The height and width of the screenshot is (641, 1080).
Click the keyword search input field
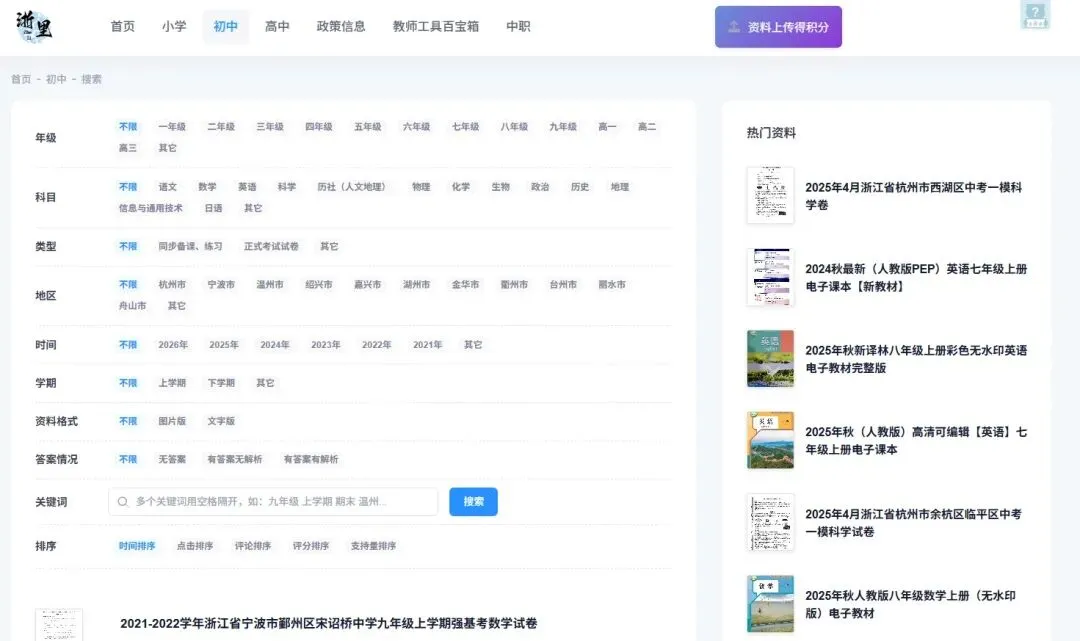270,501
